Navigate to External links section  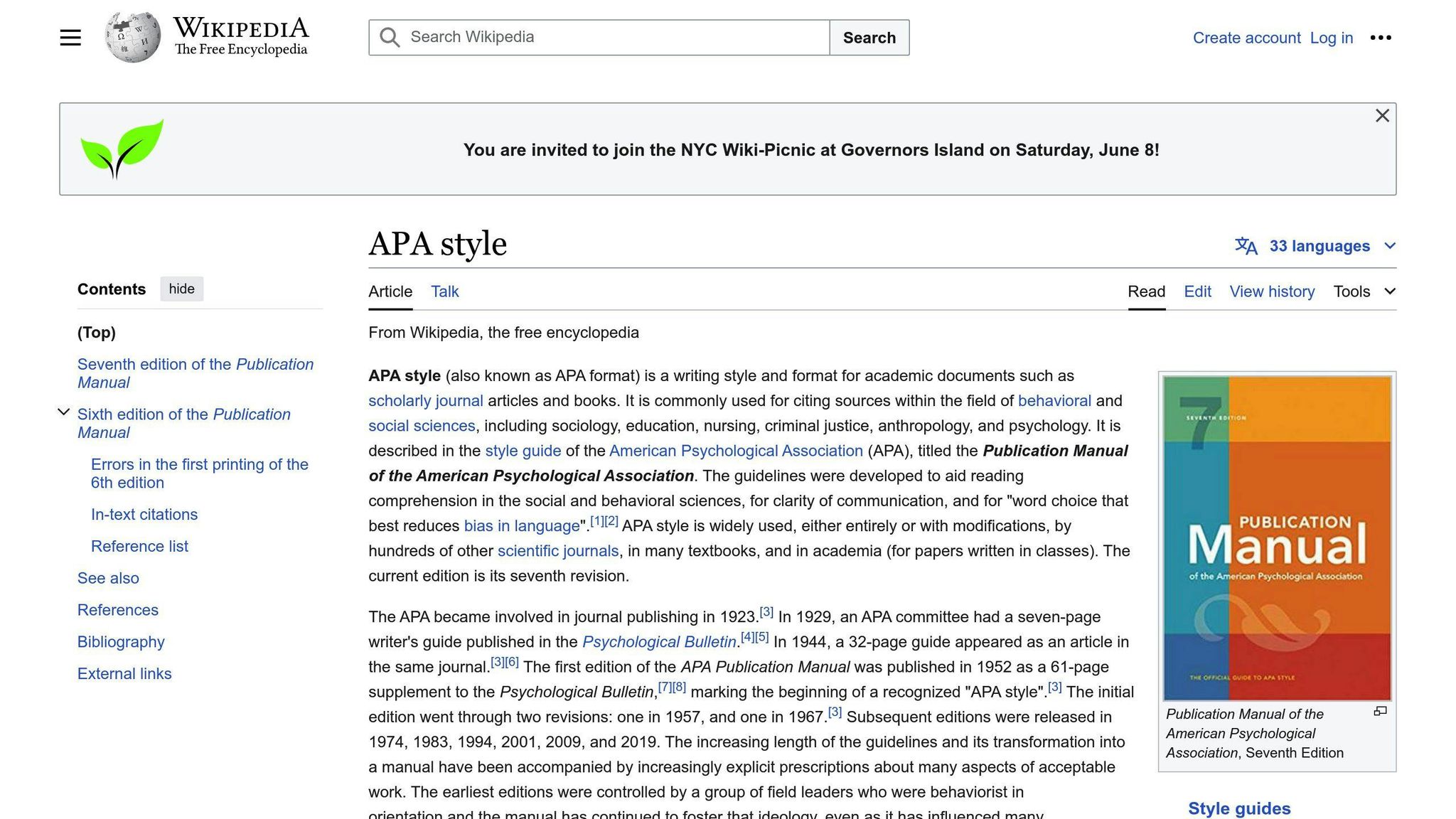pyautogui.click(x=124, y=673)
